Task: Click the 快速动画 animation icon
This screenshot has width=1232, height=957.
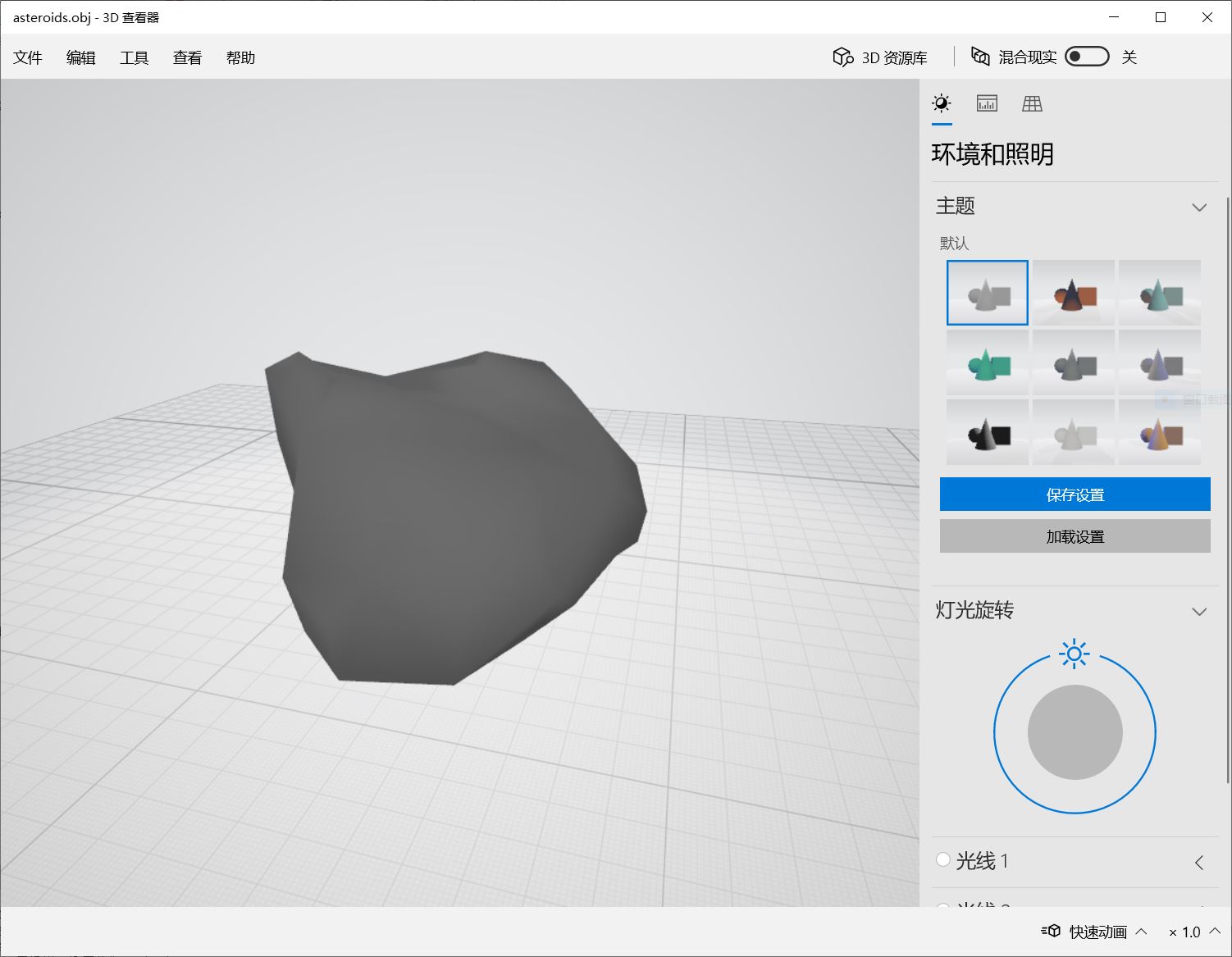Action: pos(1051,931)
